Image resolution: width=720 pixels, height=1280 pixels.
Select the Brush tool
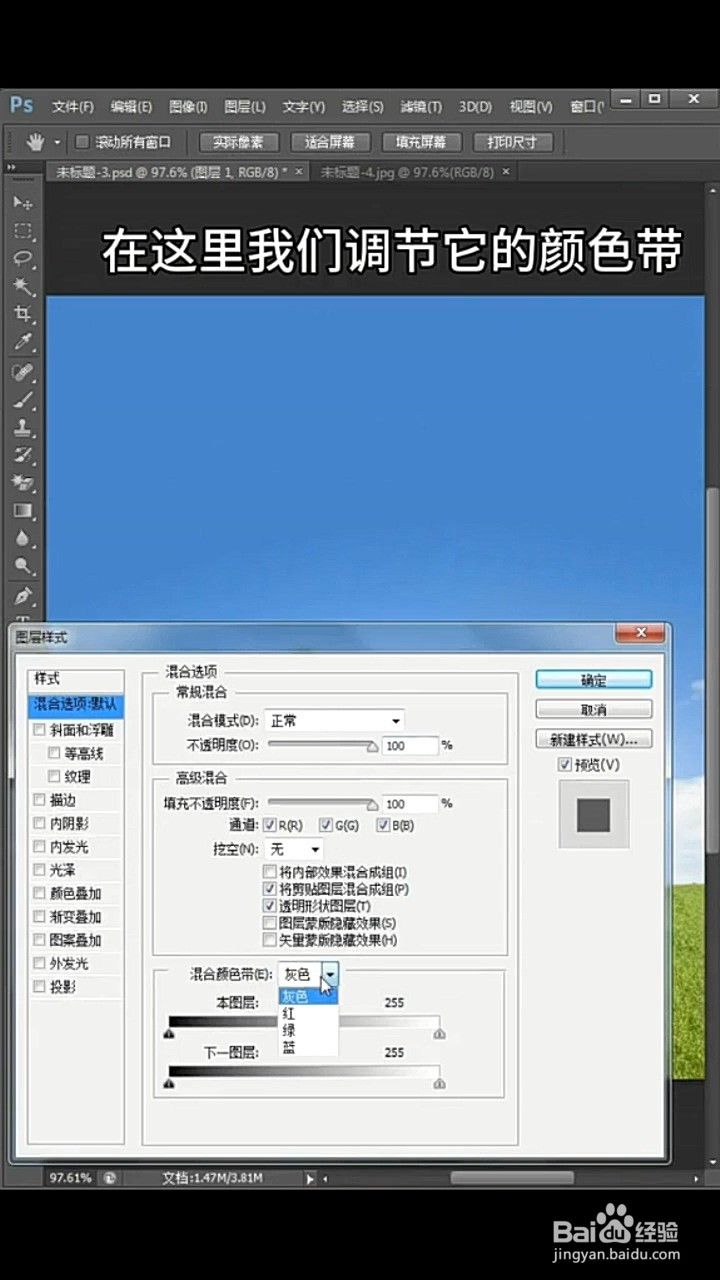[x=22, y=400]
